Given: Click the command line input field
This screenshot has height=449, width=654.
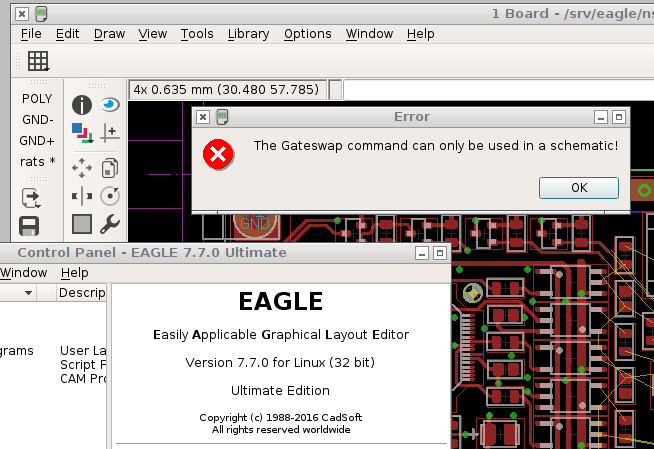Looking at the screenshot, I should click(x=498, y=90).
